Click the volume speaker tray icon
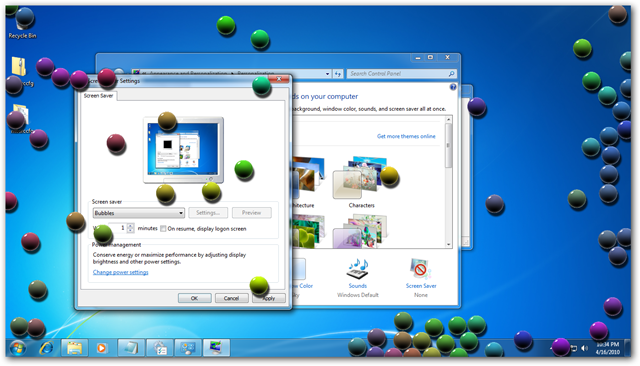Screen dimensions: 640x366 click(584, 348)
